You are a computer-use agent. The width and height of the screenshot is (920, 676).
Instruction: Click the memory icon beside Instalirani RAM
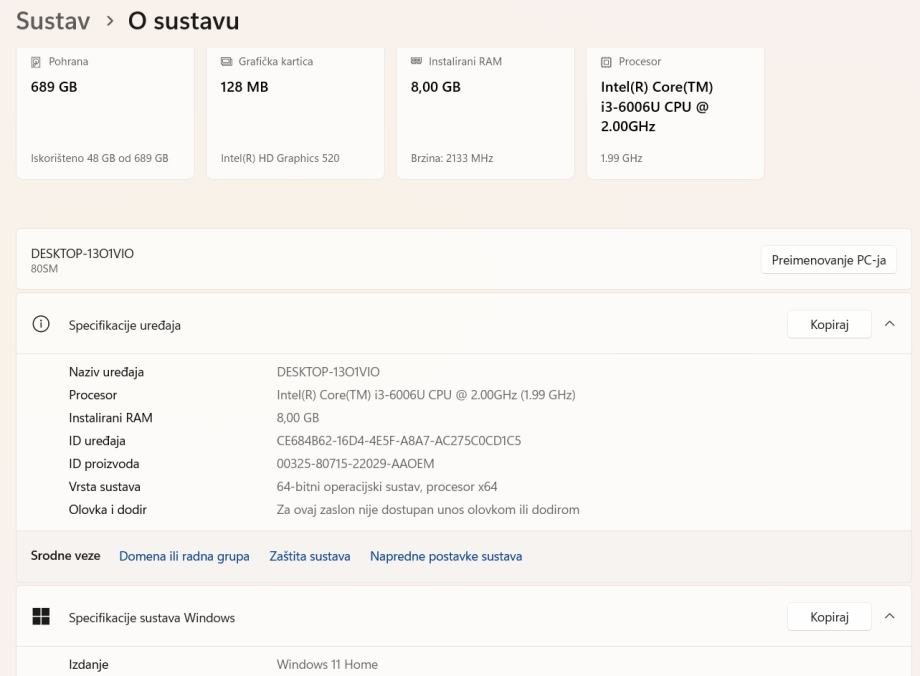(x=417, y=62)
